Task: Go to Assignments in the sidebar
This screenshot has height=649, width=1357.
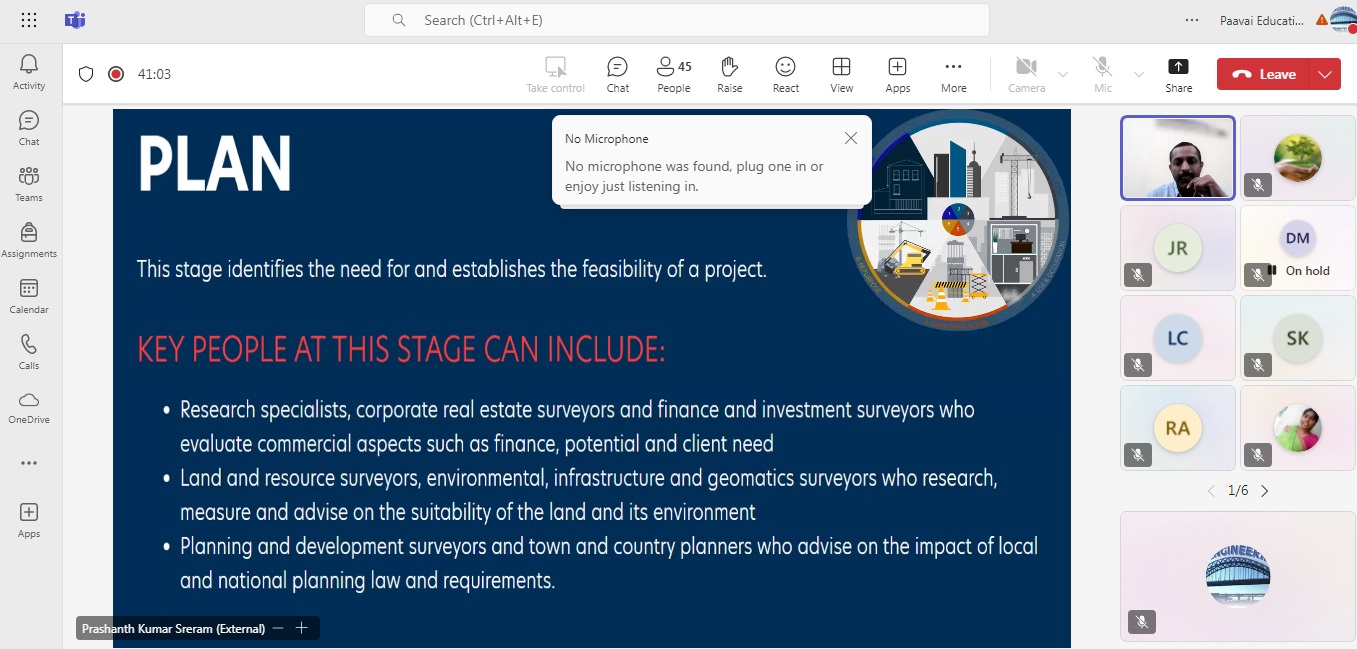Action: pos(29,240)
